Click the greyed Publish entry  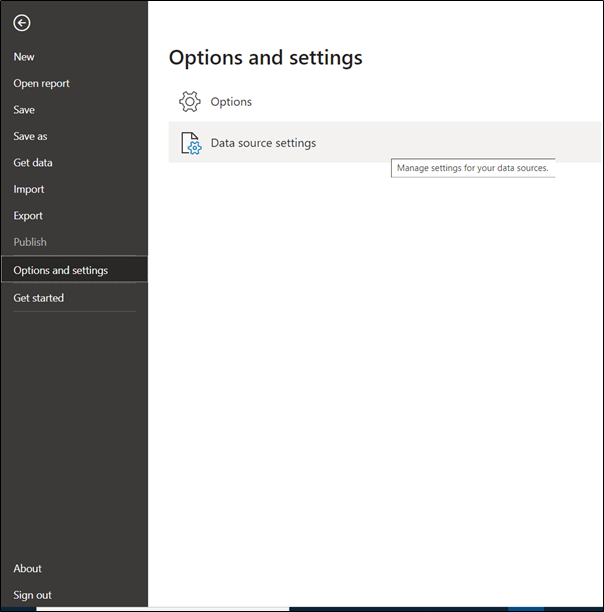[30, 242]
